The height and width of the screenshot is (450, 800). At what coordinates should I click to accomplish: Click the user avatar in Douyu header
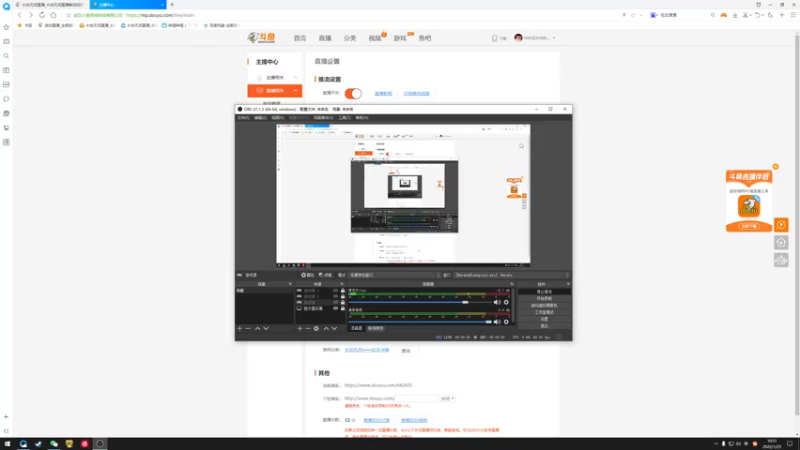coord(518,38)
